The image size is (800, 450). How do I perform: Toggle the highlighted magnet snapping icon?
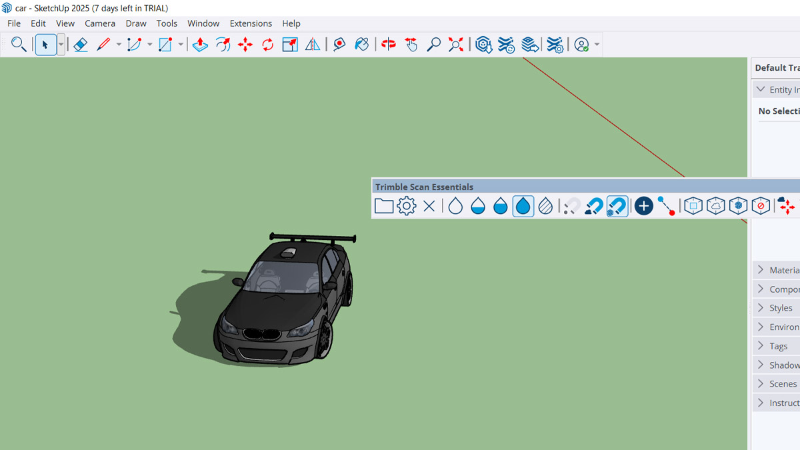pyautogui.click(x=617, y=206)
